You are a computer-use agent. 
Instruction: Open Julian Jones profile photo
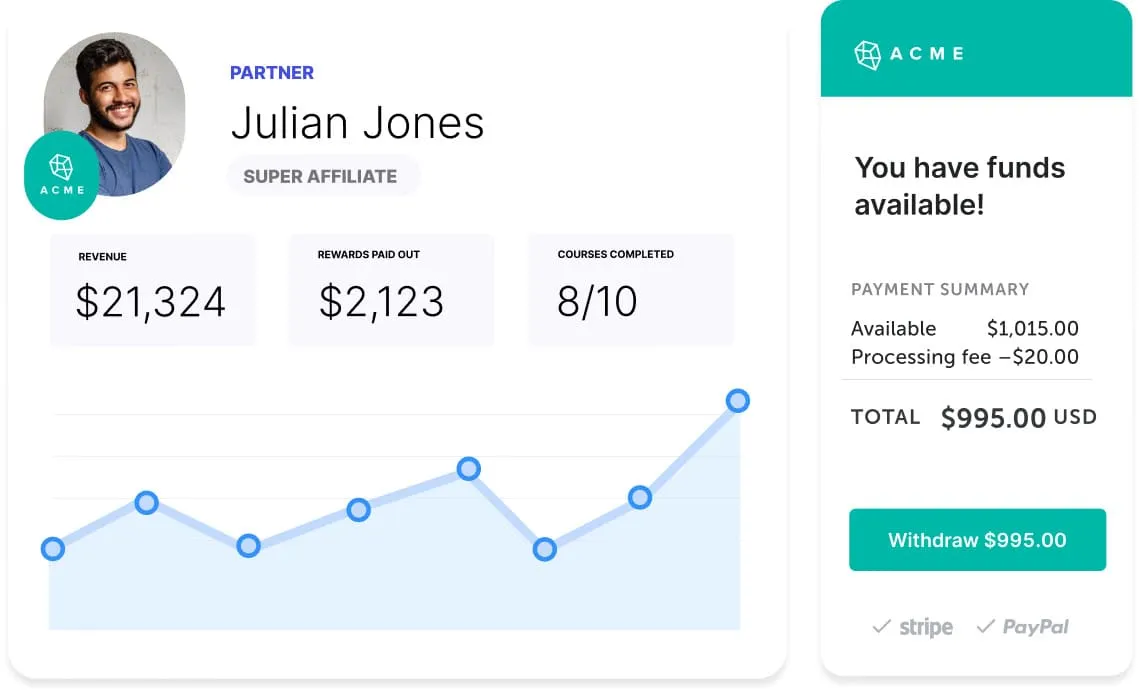pos(115,114)
